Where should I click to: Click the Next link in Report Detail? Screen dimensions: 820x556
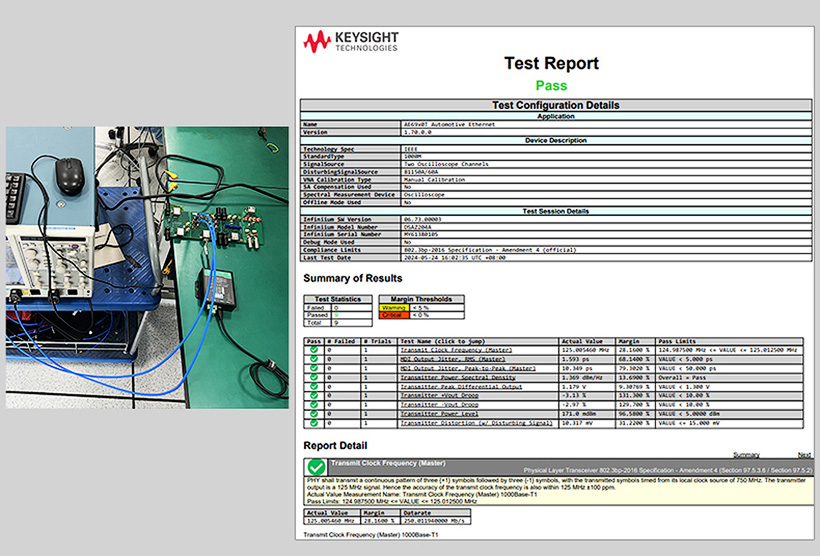tap(804, 454)
